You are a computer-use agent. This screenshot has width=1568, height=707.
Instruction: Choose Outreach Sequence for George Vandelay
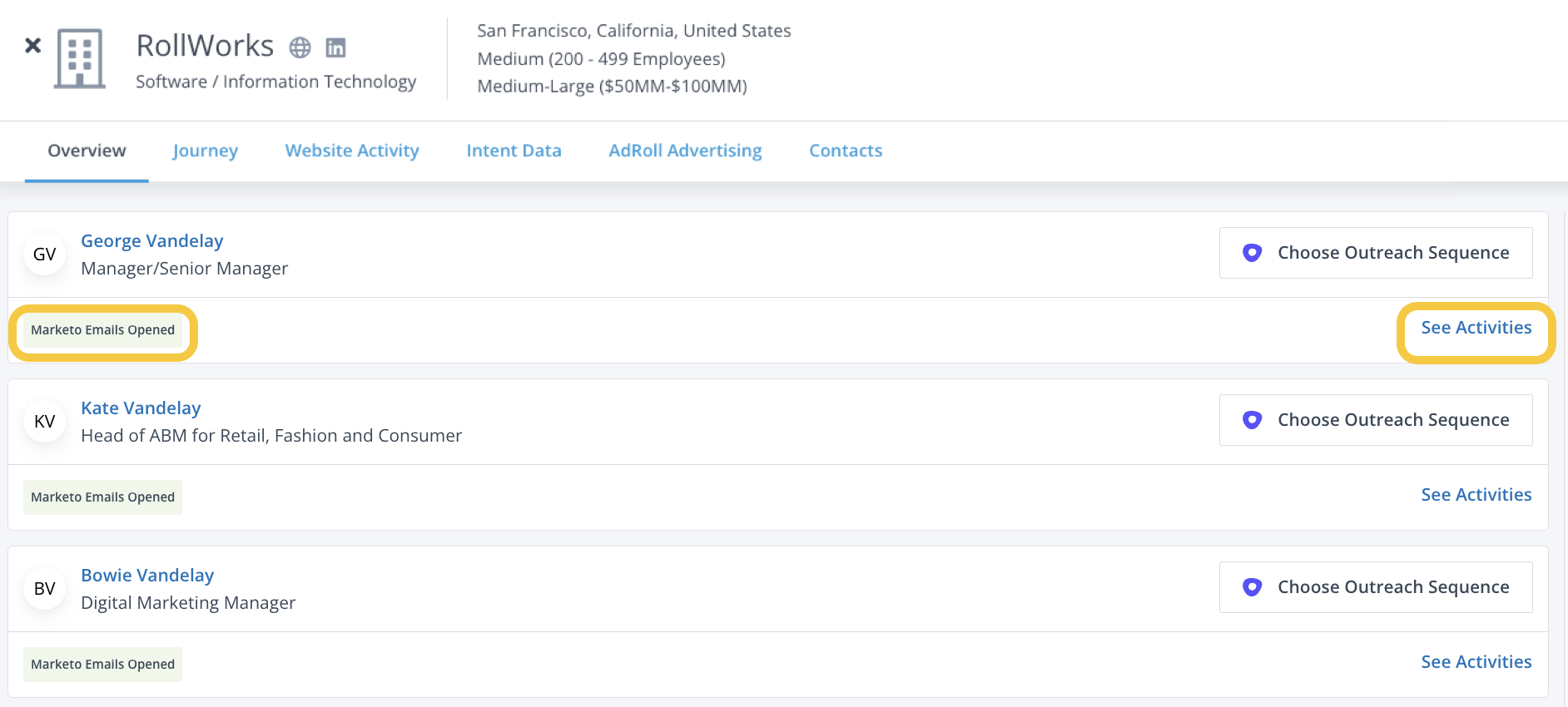tap(1375, 253)
